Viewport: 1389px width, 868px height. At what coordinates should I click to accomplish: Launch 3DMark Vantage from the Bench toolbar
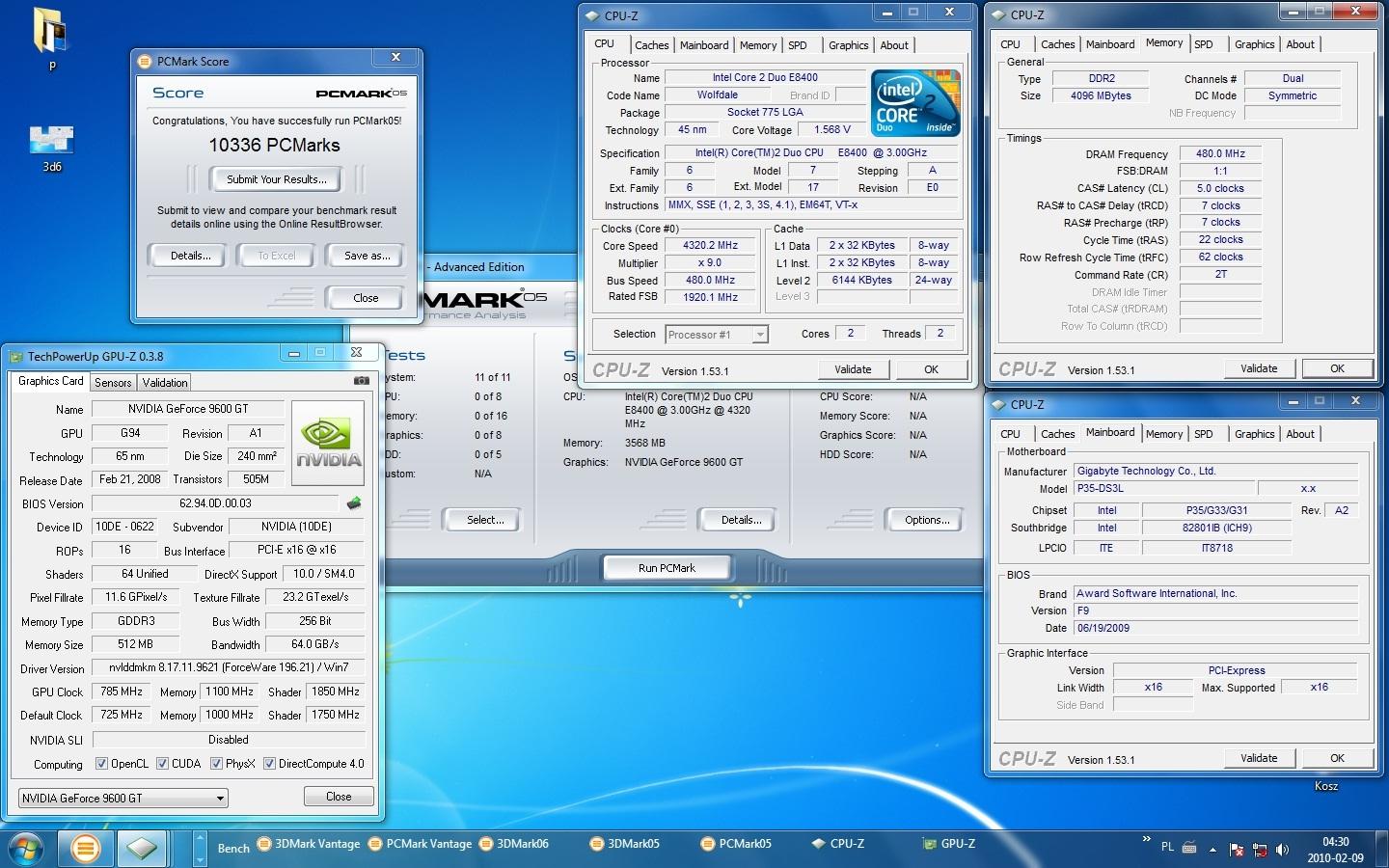tap(310, 844)
